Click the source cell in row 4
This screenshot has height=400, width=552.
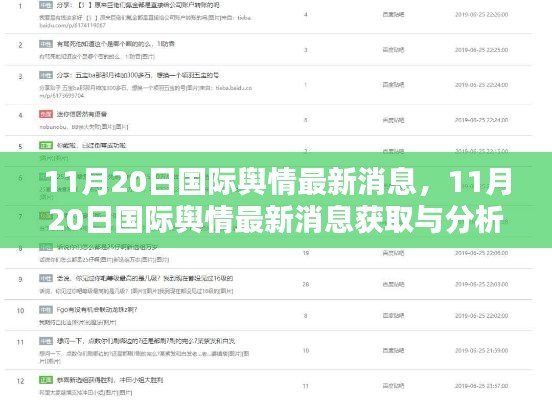pos(393,120)
